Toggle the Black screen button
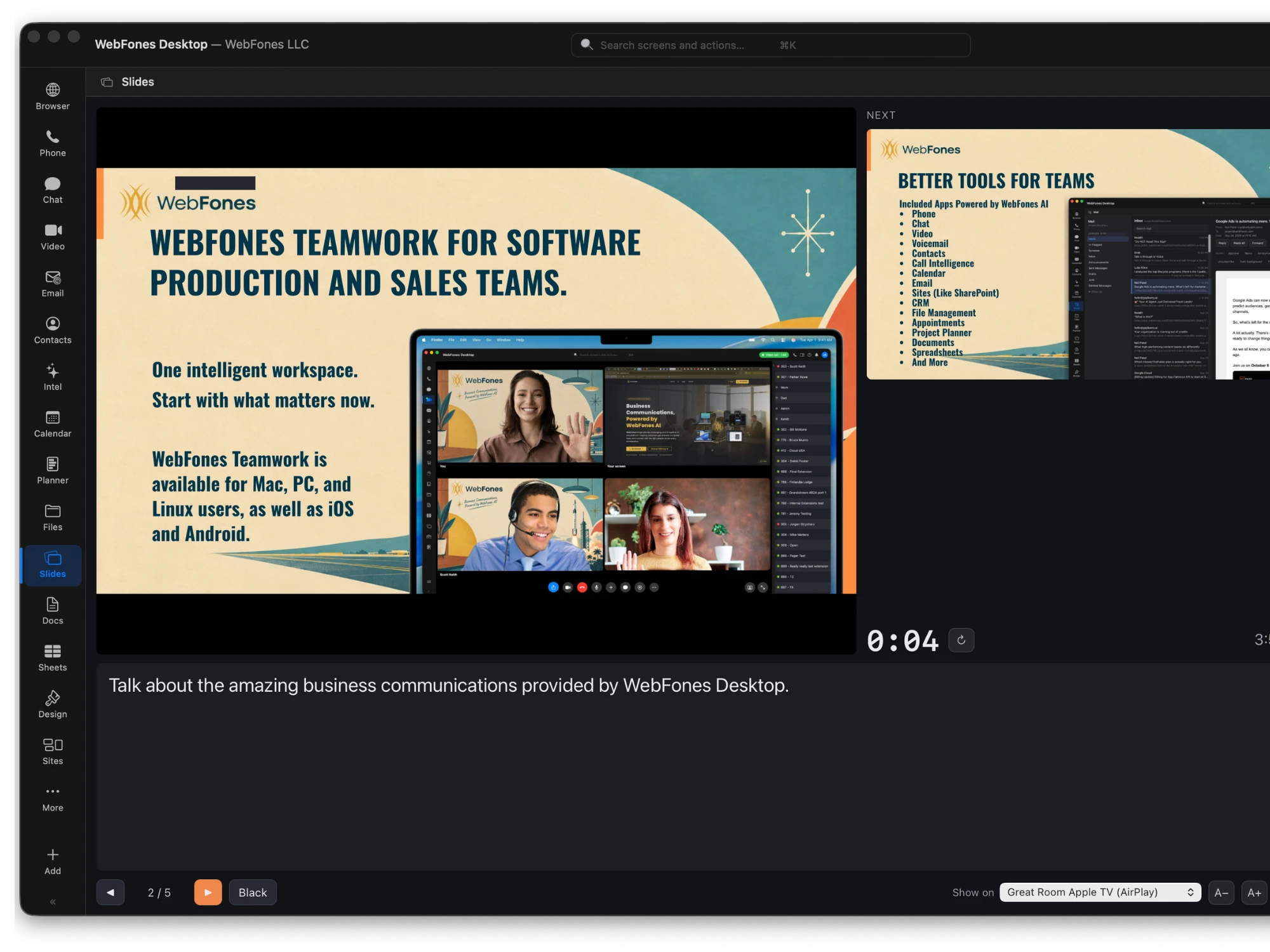Viewport: 1270px width, 952px height. tap(253, 892)
